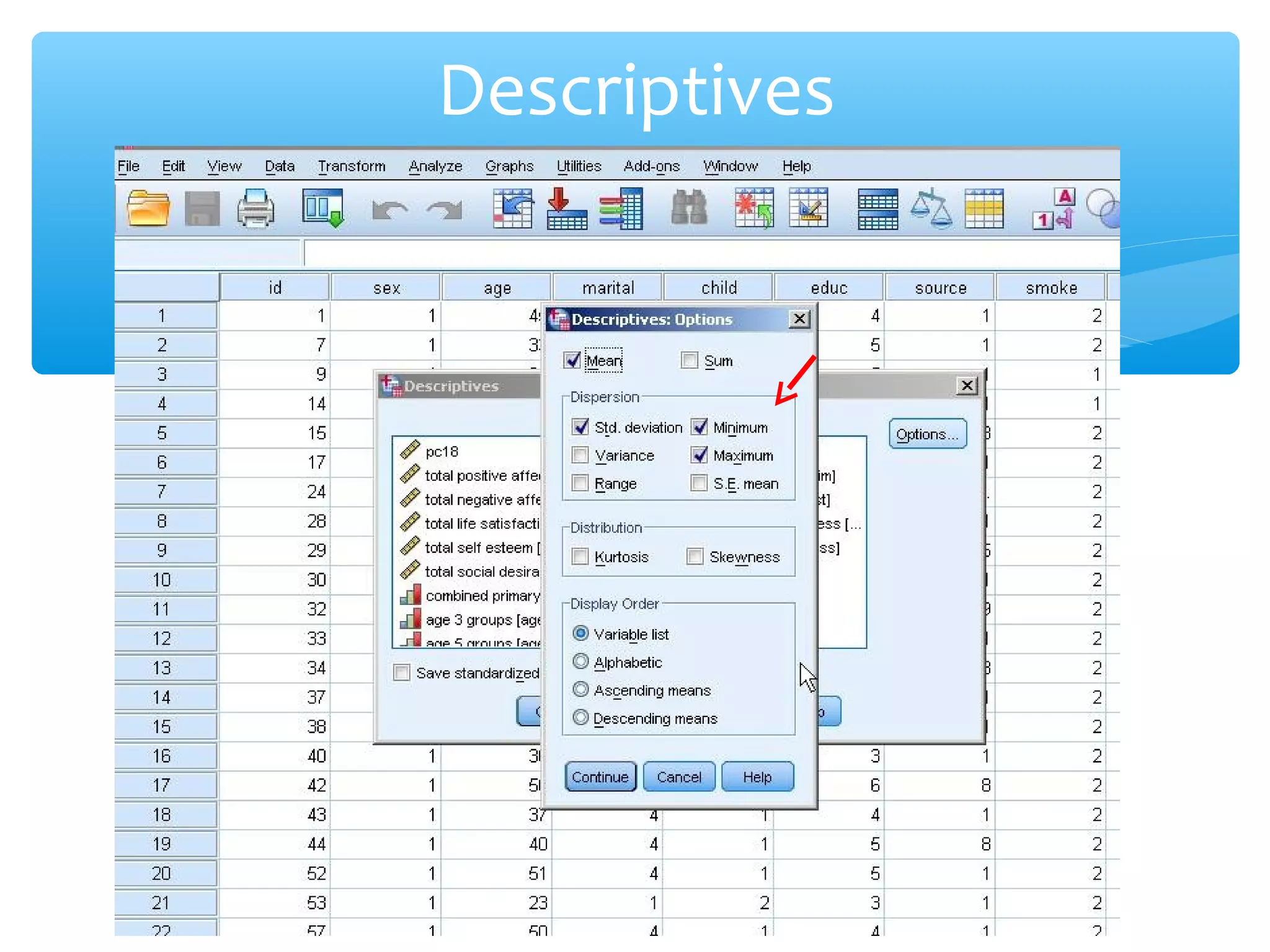Click Options... button in Descriptives dialog

[x=928, y=434]
